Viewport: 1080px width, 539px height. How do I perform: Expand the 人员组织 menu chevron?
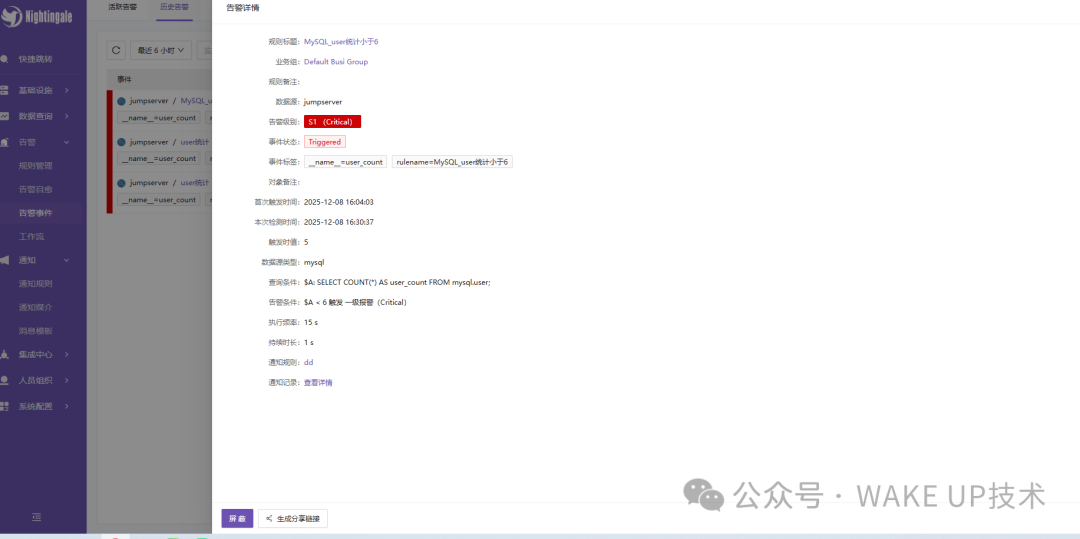pyautogui.click(x=67, y=380)
